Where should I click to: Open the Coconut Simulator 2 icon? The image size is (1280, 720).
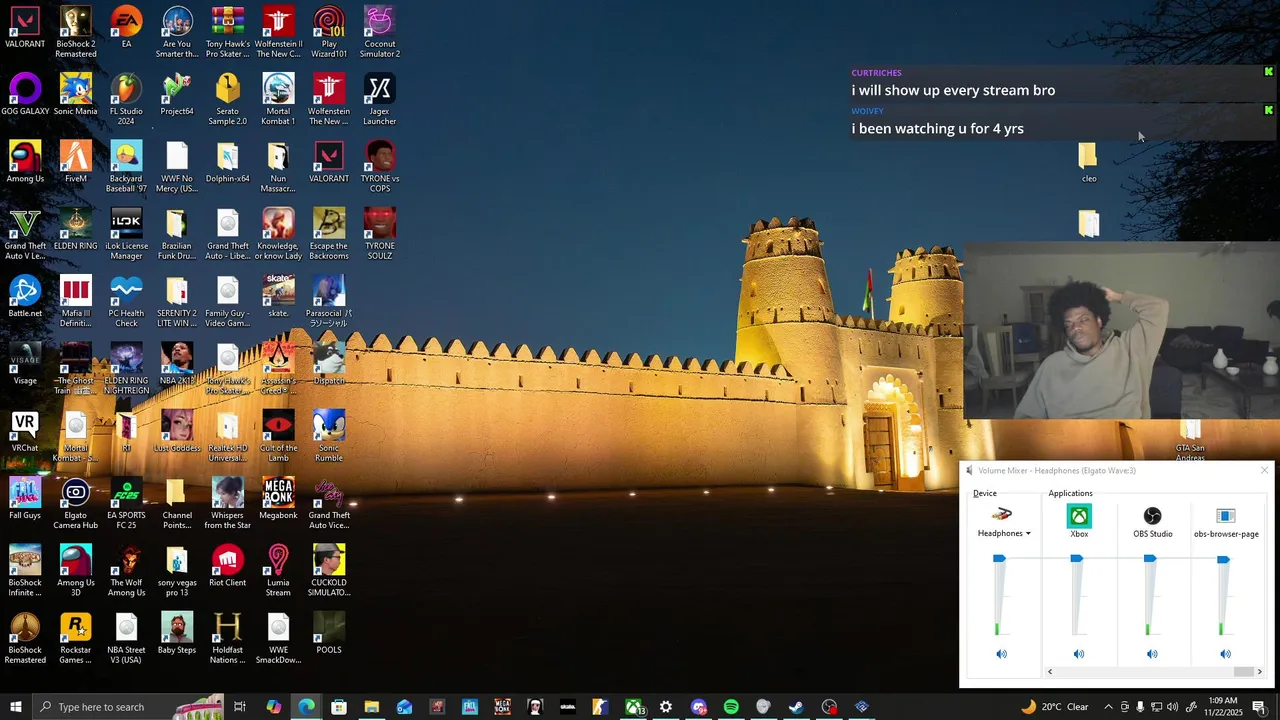point(379,32)
